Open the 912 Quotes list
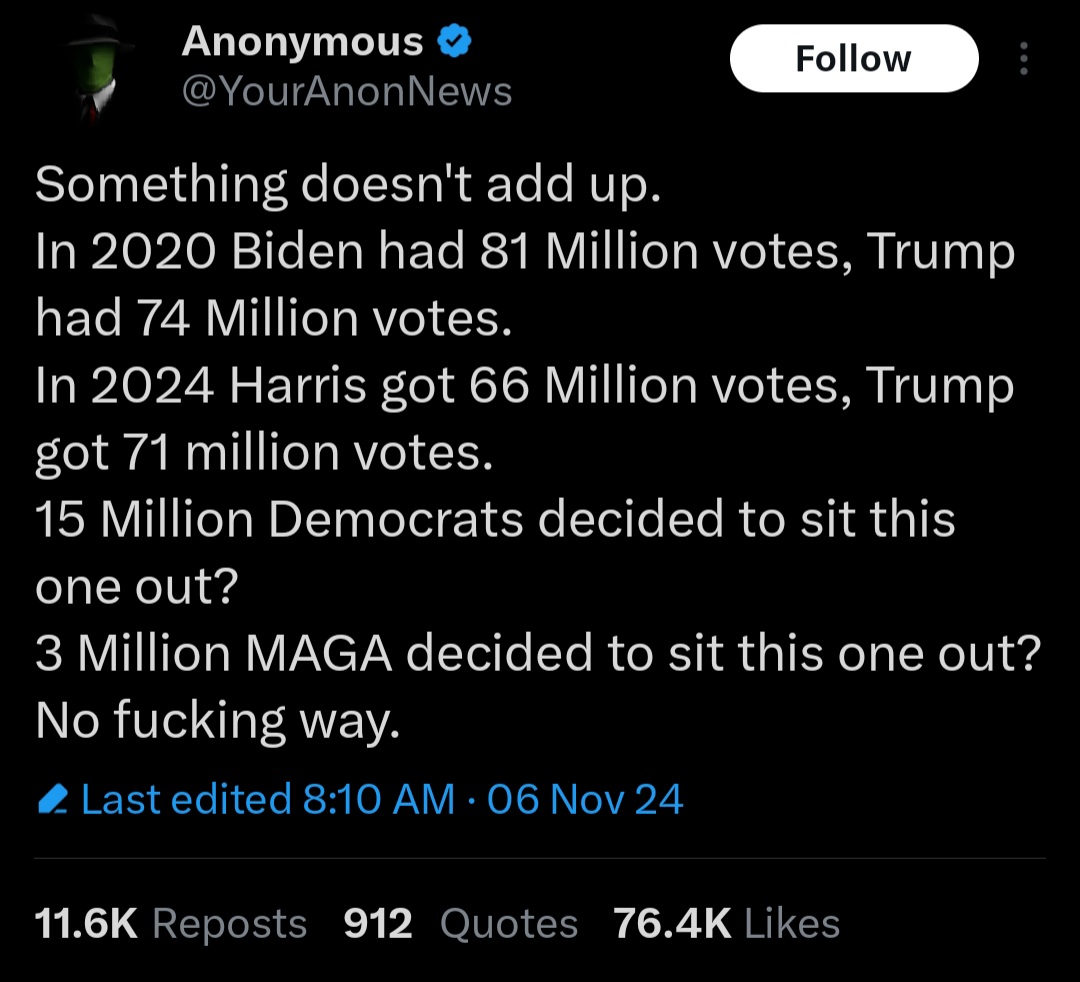 (x=460, y=923)
